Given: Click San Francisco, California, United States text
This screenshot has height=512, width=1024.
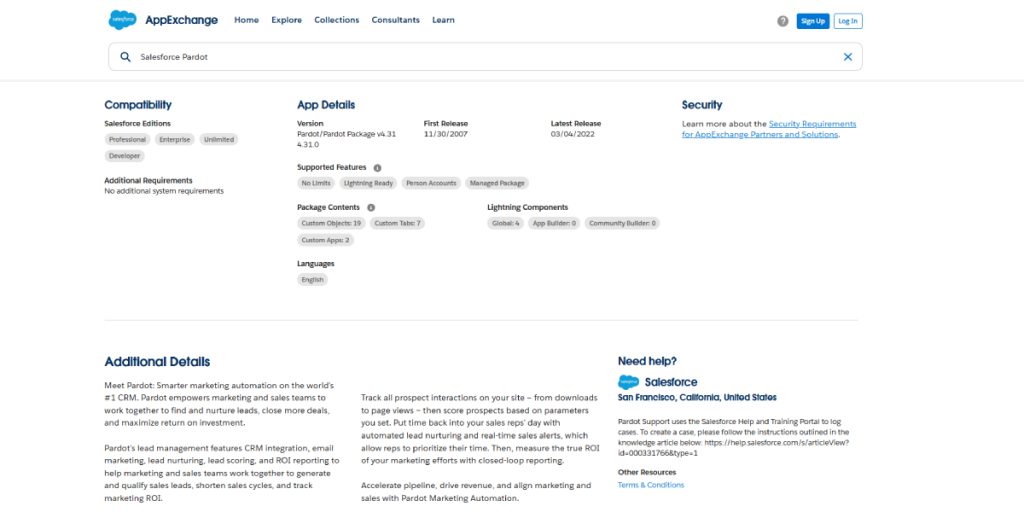Looking at the screenshot, I should [697, 397].
